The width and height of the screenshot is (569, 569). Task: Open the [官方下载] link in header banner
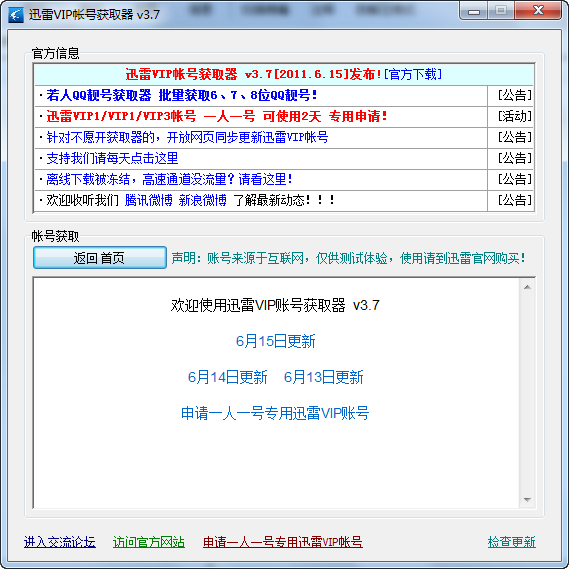pos(413,74)
